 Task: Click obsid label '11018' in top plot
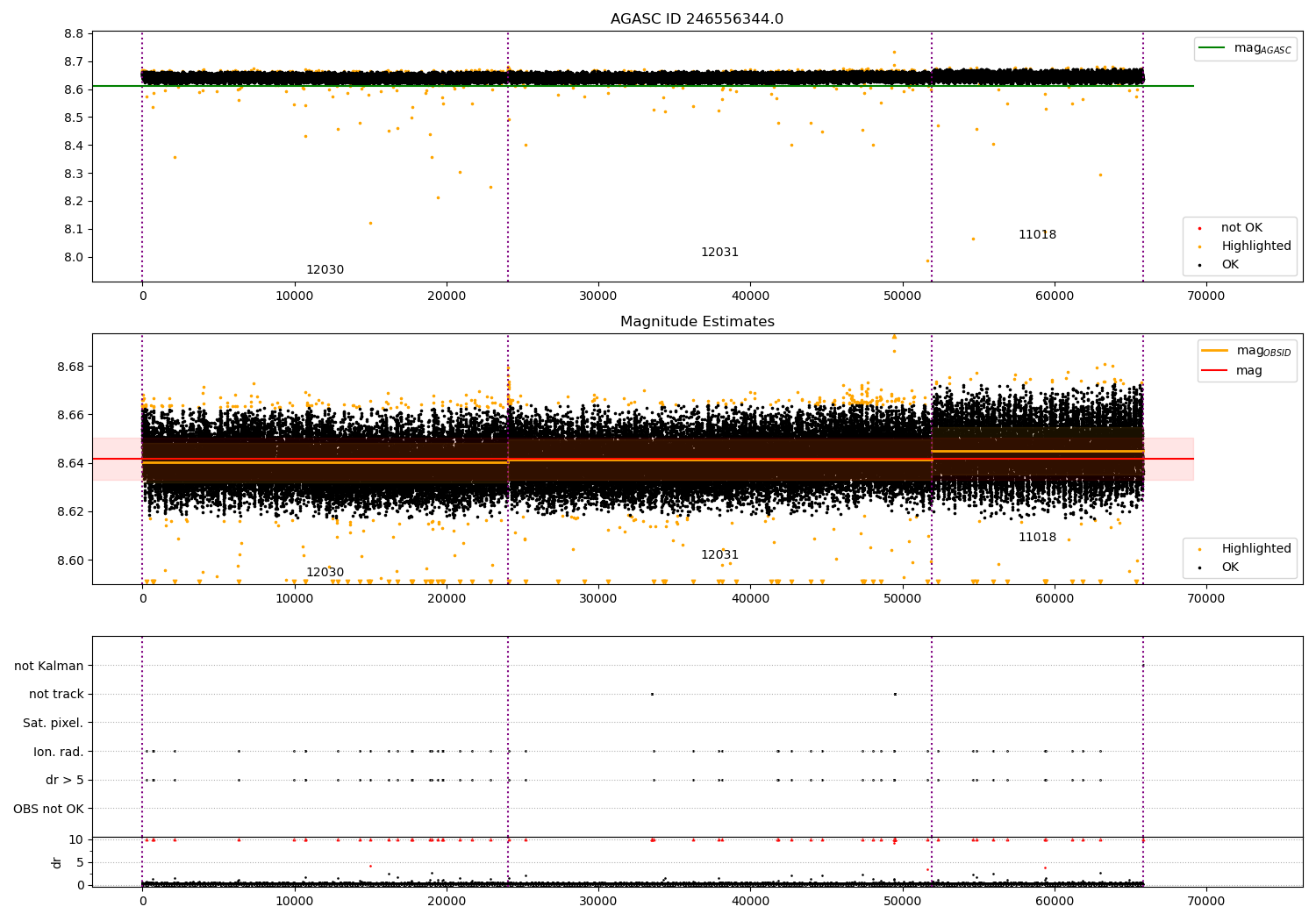pyautogui.click(x=1037, y=235)
